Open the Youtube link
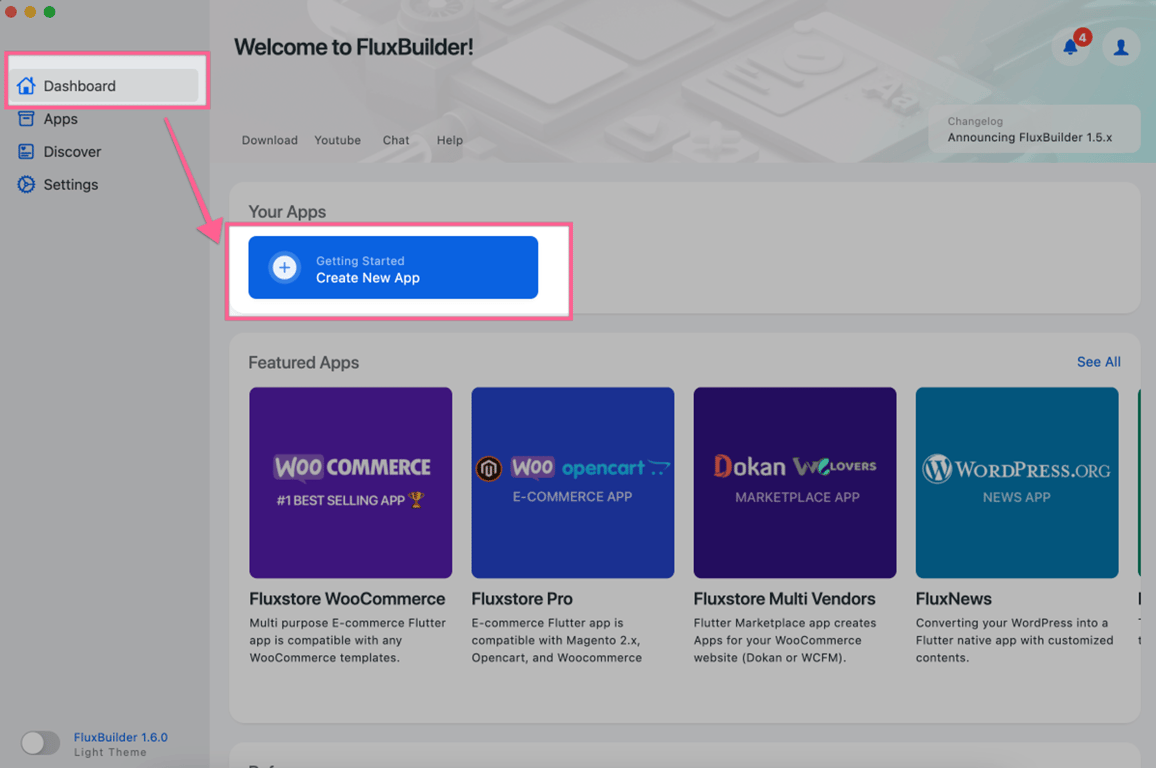This screenshot has width=1156, height=768. click(338, 140)
